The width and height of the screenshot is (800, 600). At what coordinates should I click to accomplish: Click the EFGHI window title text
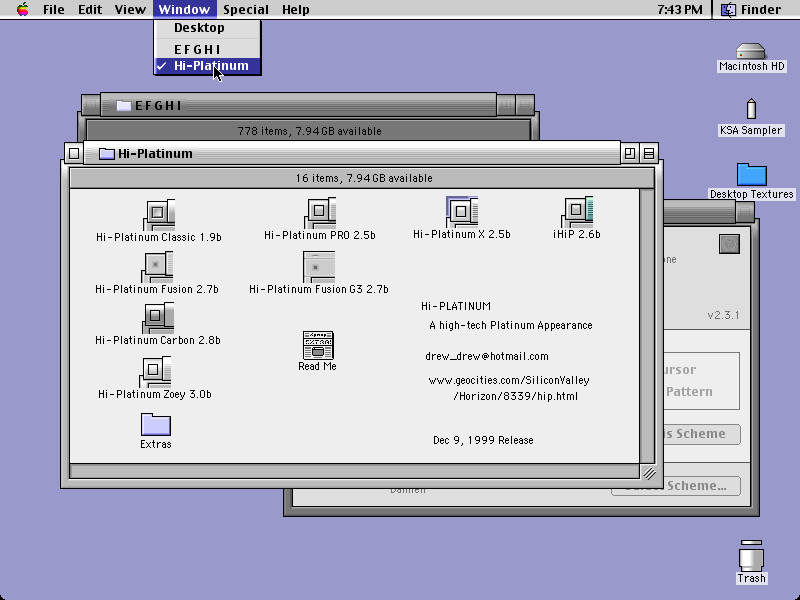coord(158,106)
